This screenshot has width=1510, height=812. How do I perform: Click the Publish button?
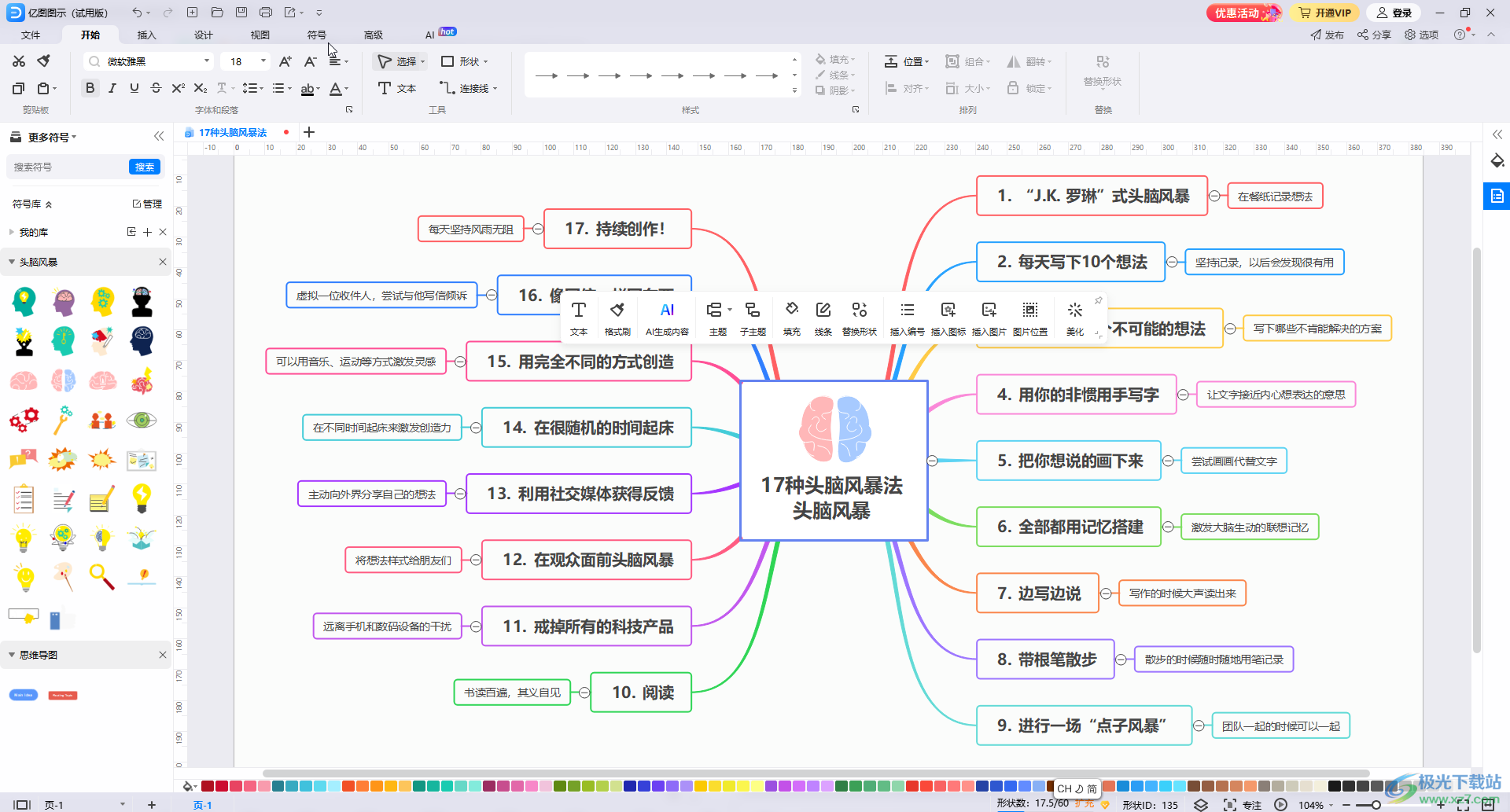coord(1327,35)
